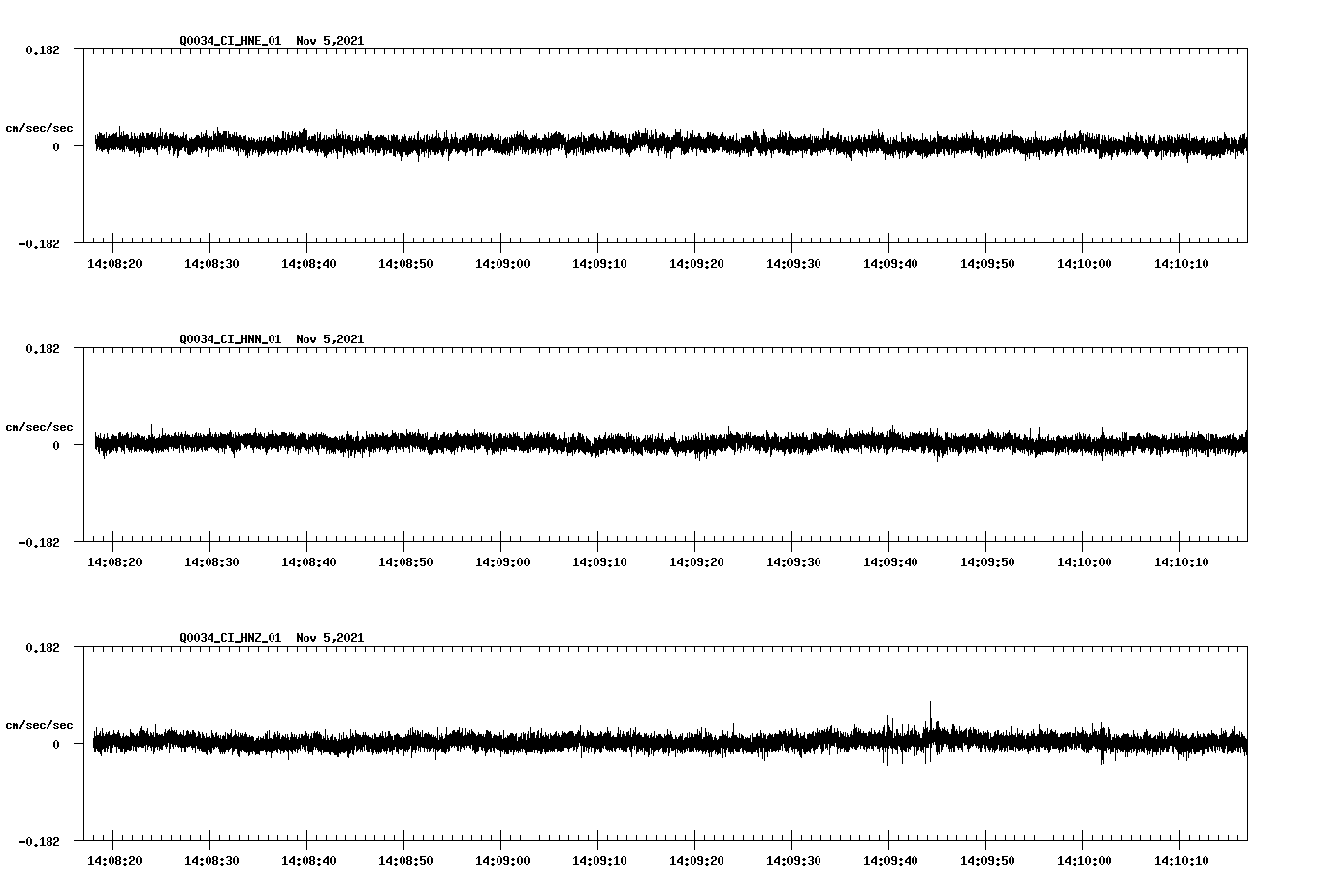
Task: Pick time label 14:09:00 under HNN plot
Action: (x=502, y=561)
